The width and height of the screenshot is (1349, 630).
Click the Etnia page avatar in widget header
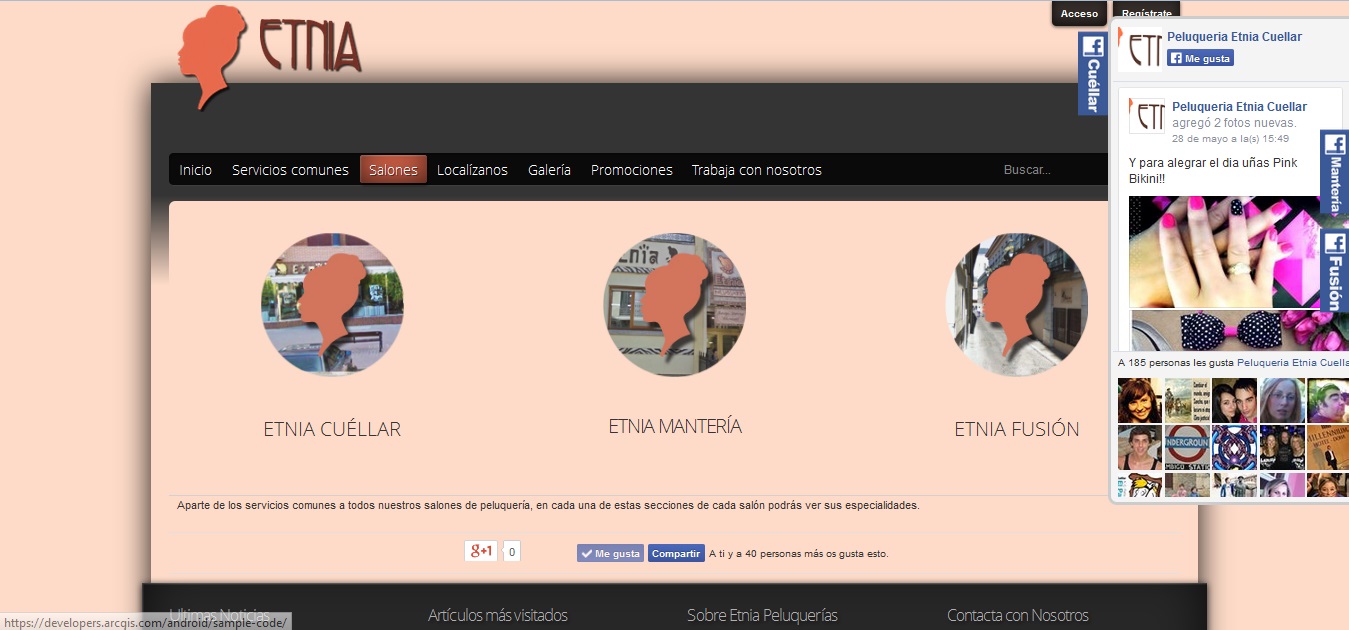(x=1142, y=49)
